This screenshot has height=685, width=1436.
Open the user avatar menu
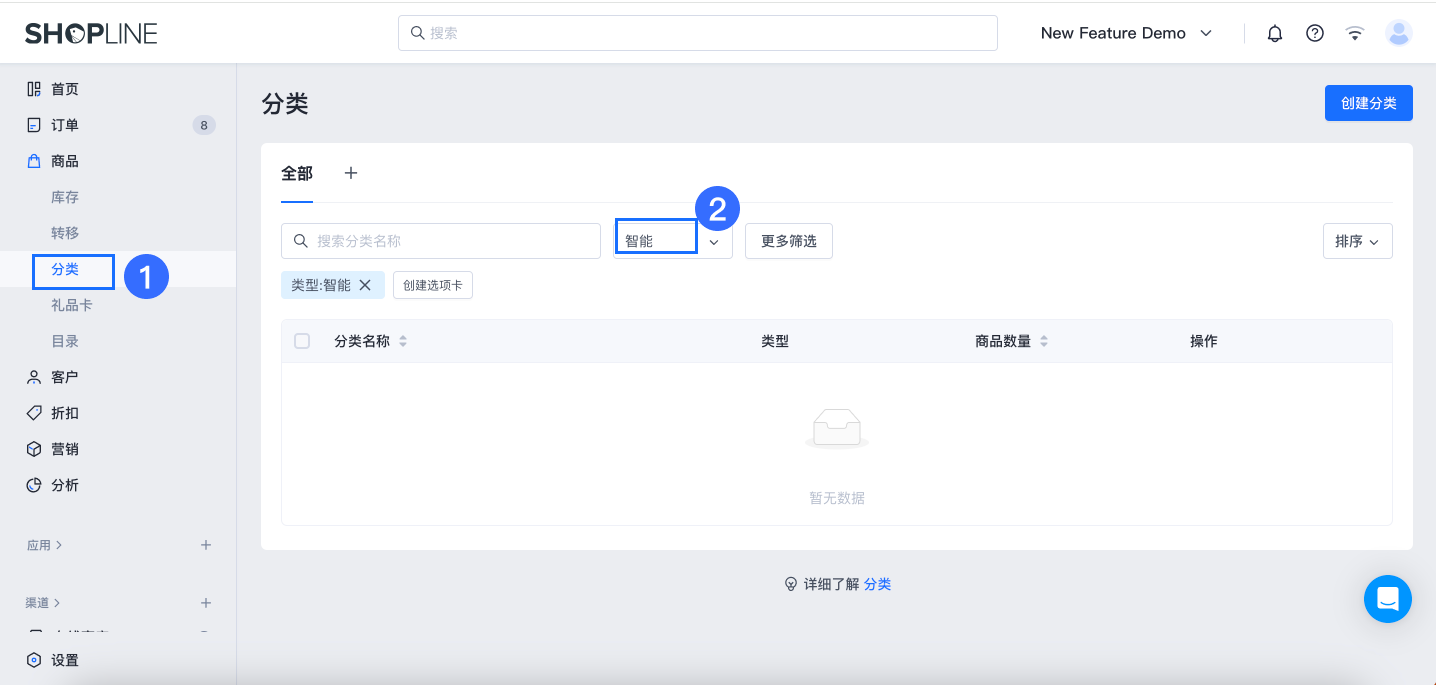click(1399, 33)
